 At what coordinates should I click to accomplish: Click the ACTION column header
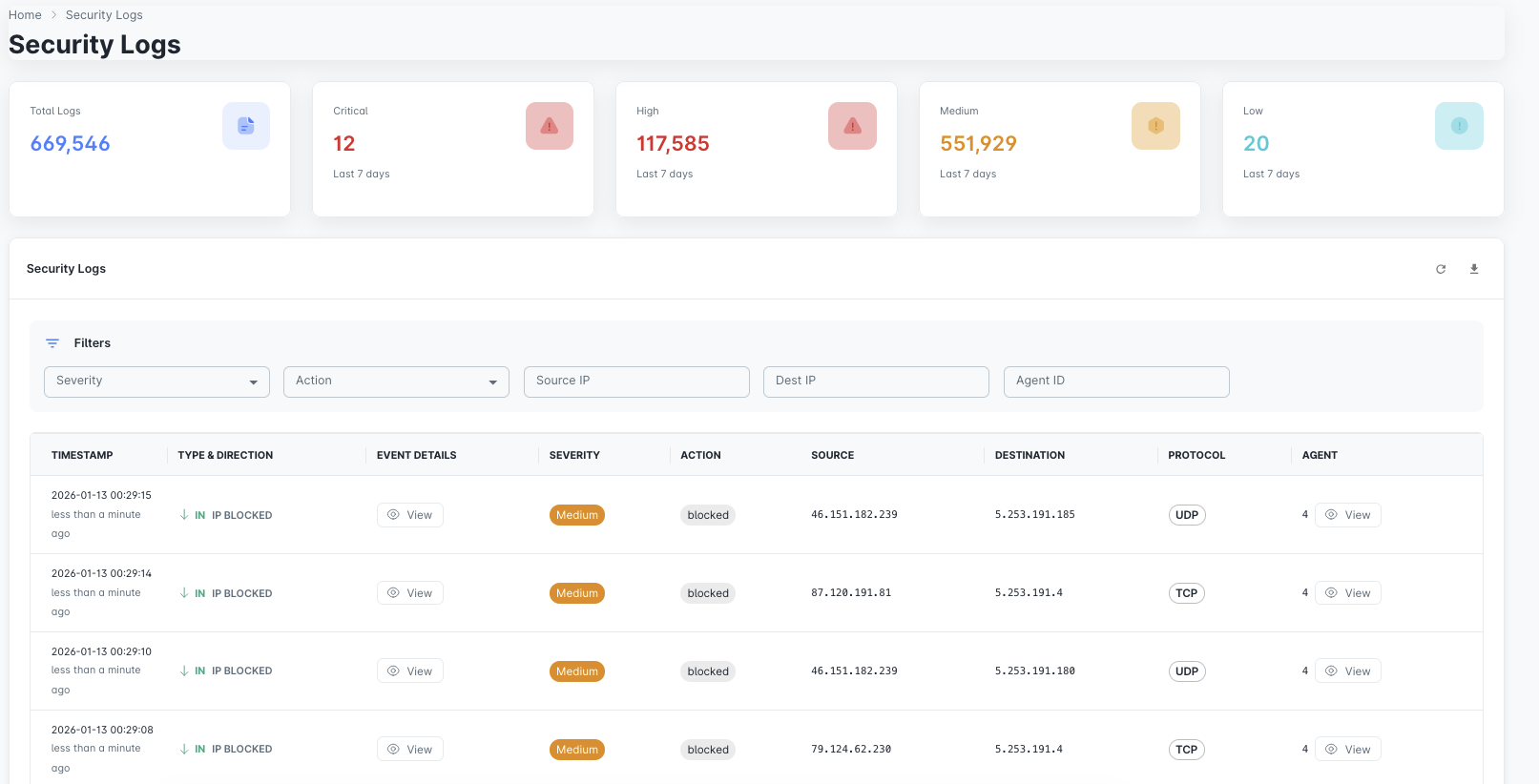point(700,456)
